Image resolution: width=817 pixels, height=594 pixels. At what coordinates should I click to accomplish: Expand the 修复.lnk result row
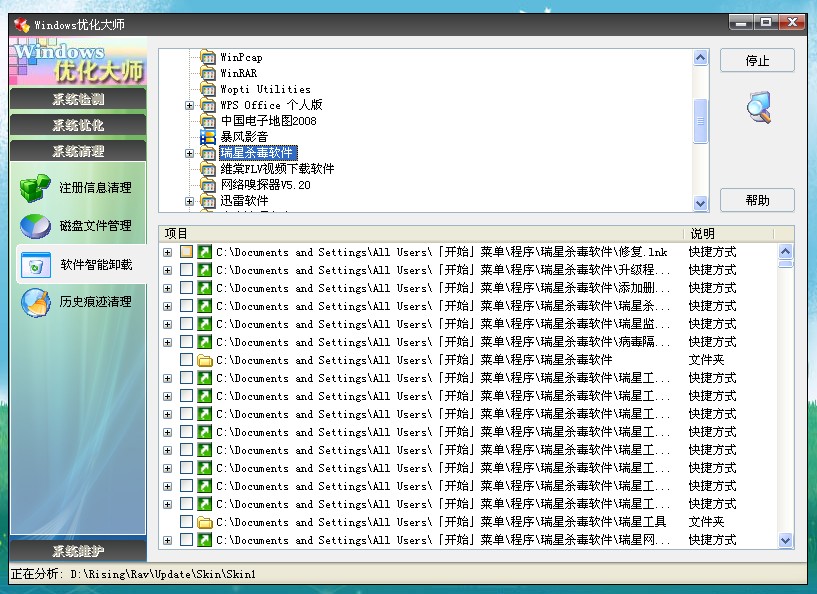(x=167, y=253)
